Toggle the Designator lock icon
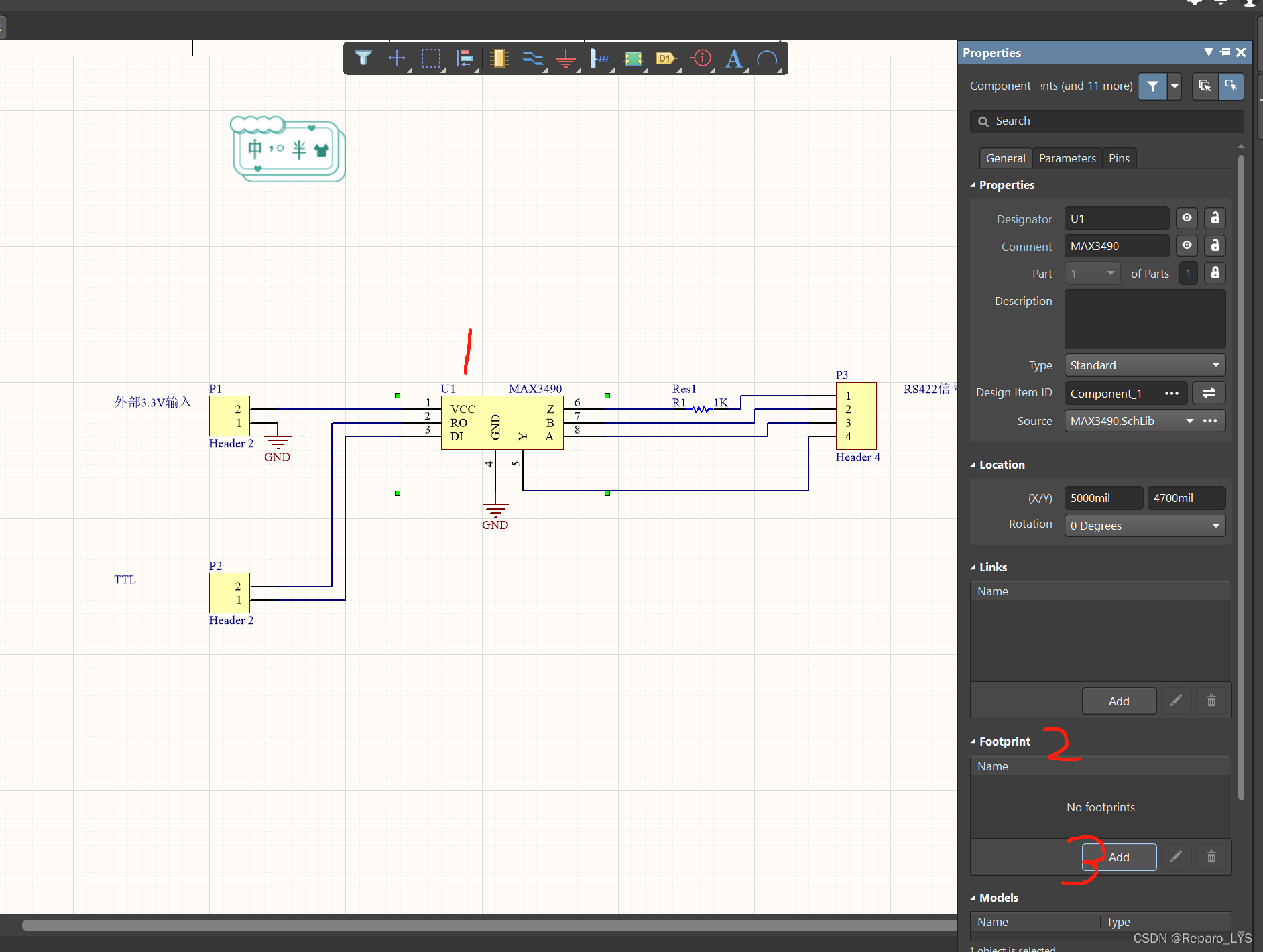This screenshot has height=952, width=1263. 1215,219
